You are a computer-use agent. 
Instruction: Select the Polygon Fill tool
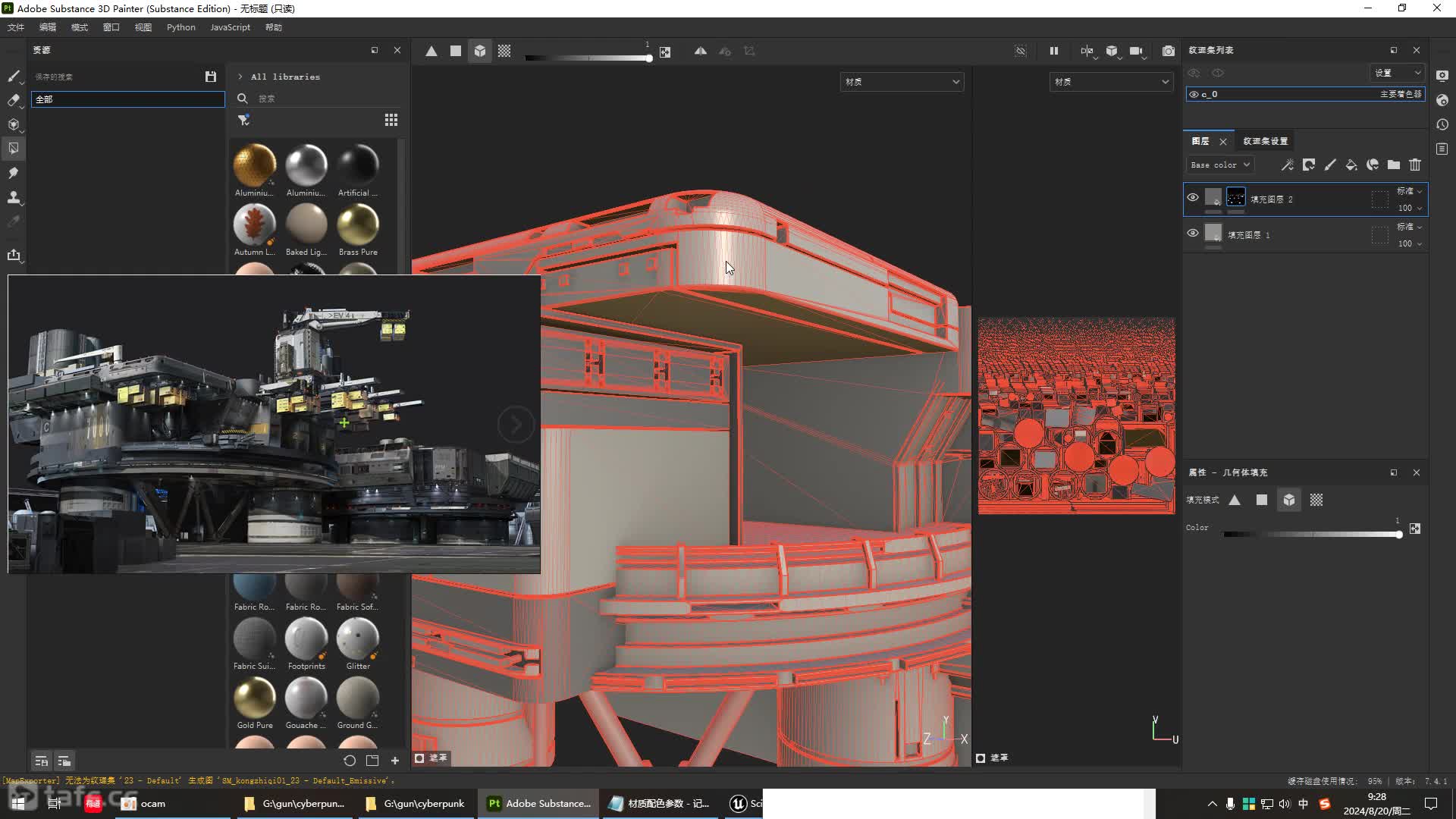point(14,149)
